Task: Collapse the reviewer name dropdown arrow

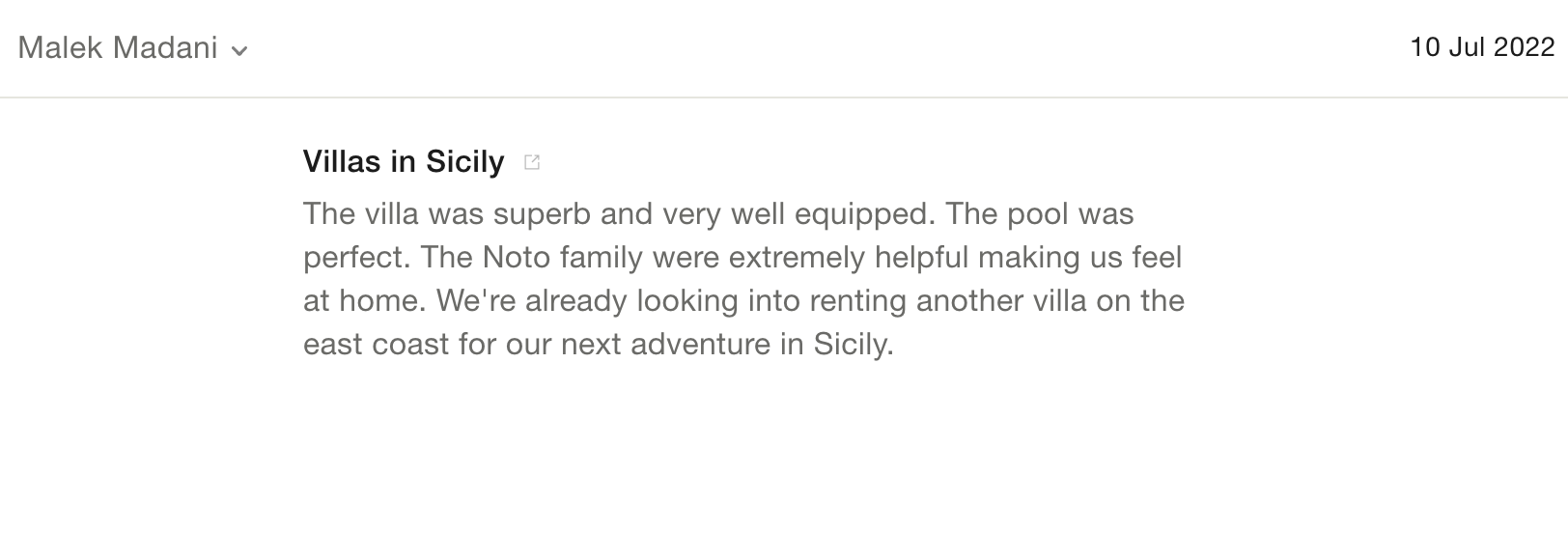Action: click(x=240, y=48)
